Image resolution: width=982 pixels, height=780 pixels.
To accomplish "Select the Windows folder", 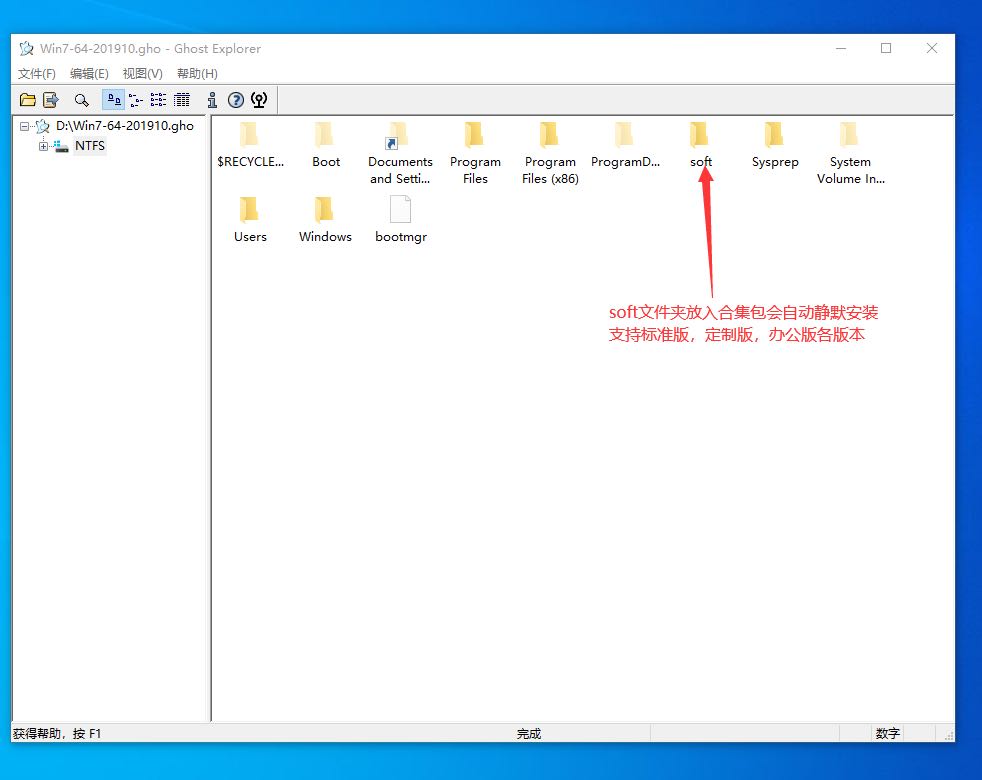I will (x=325, y=218).
